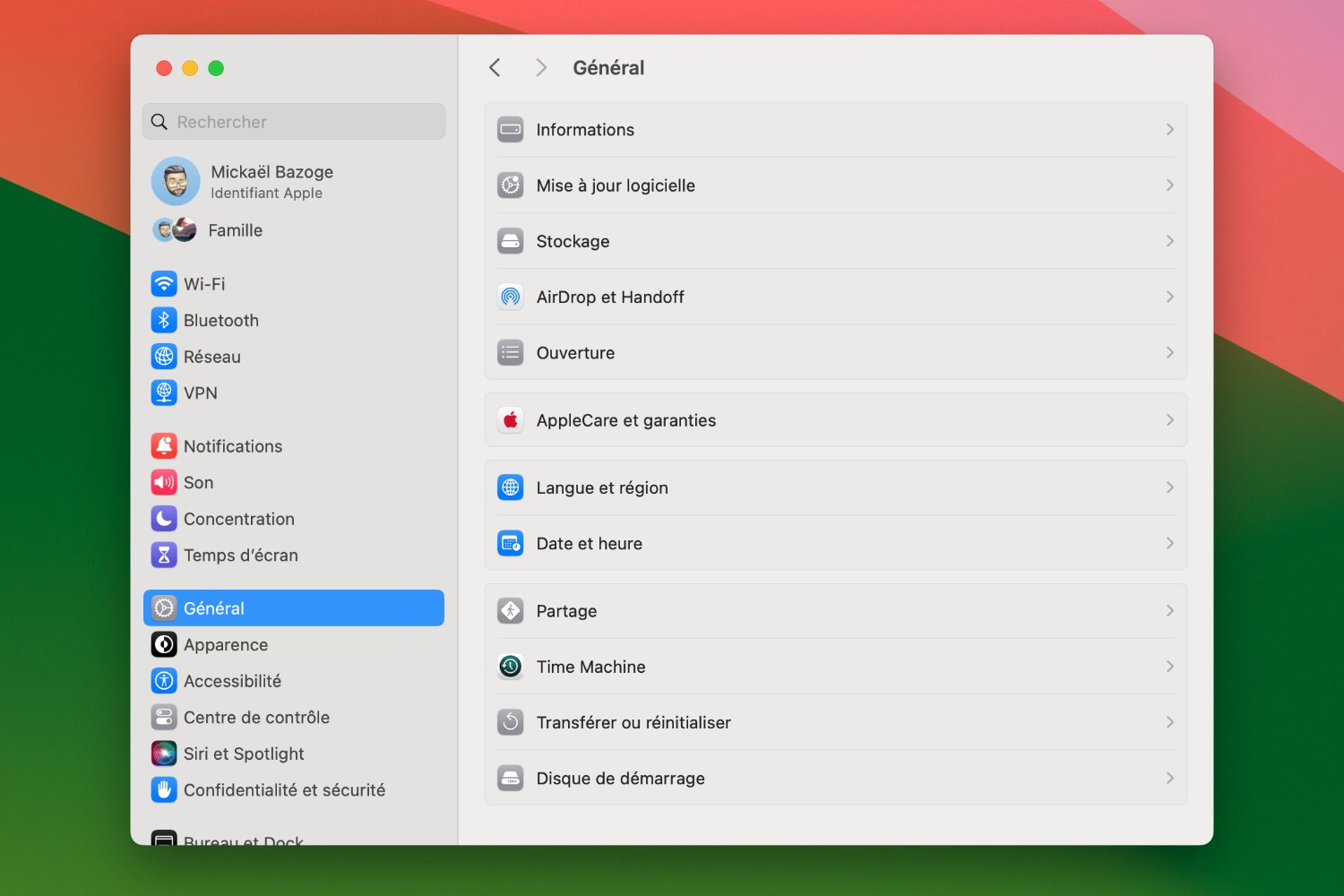Click the chevron on the Partage row

[1170, 611]
